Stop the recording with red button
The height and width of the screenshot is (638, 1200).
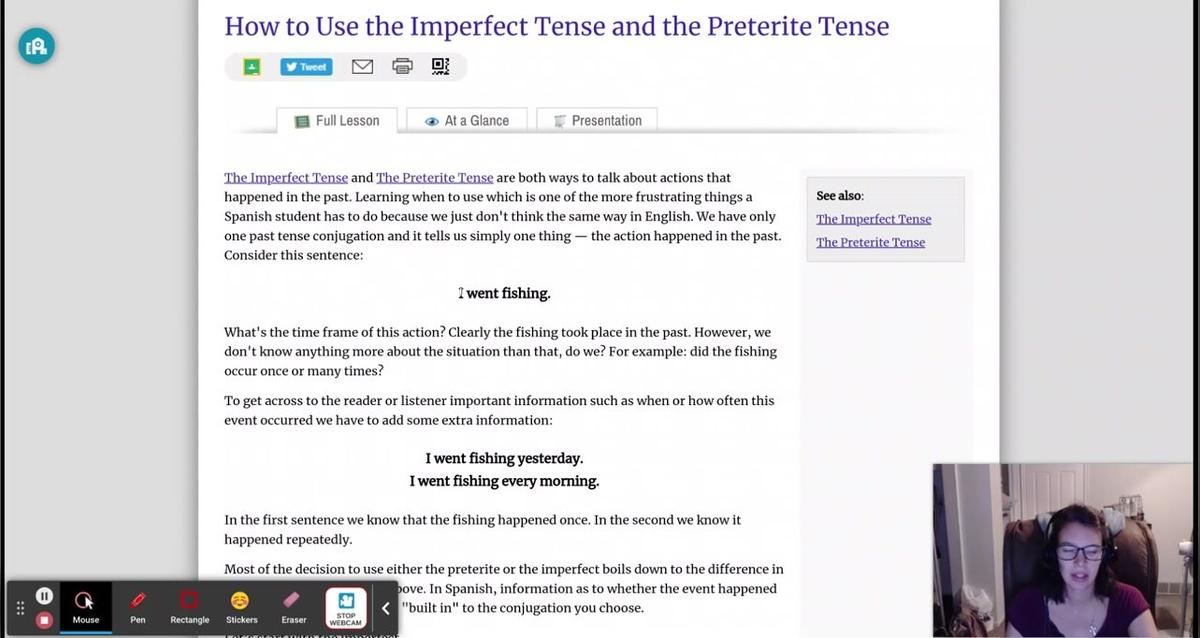[44, 620]
